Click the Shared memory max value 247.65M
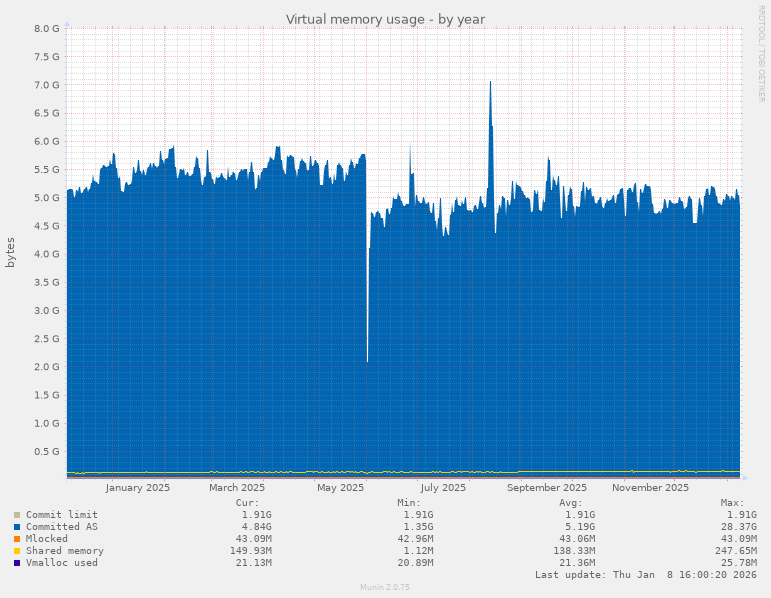Screen dimensions: 771x598 click(x=736, y=551)
